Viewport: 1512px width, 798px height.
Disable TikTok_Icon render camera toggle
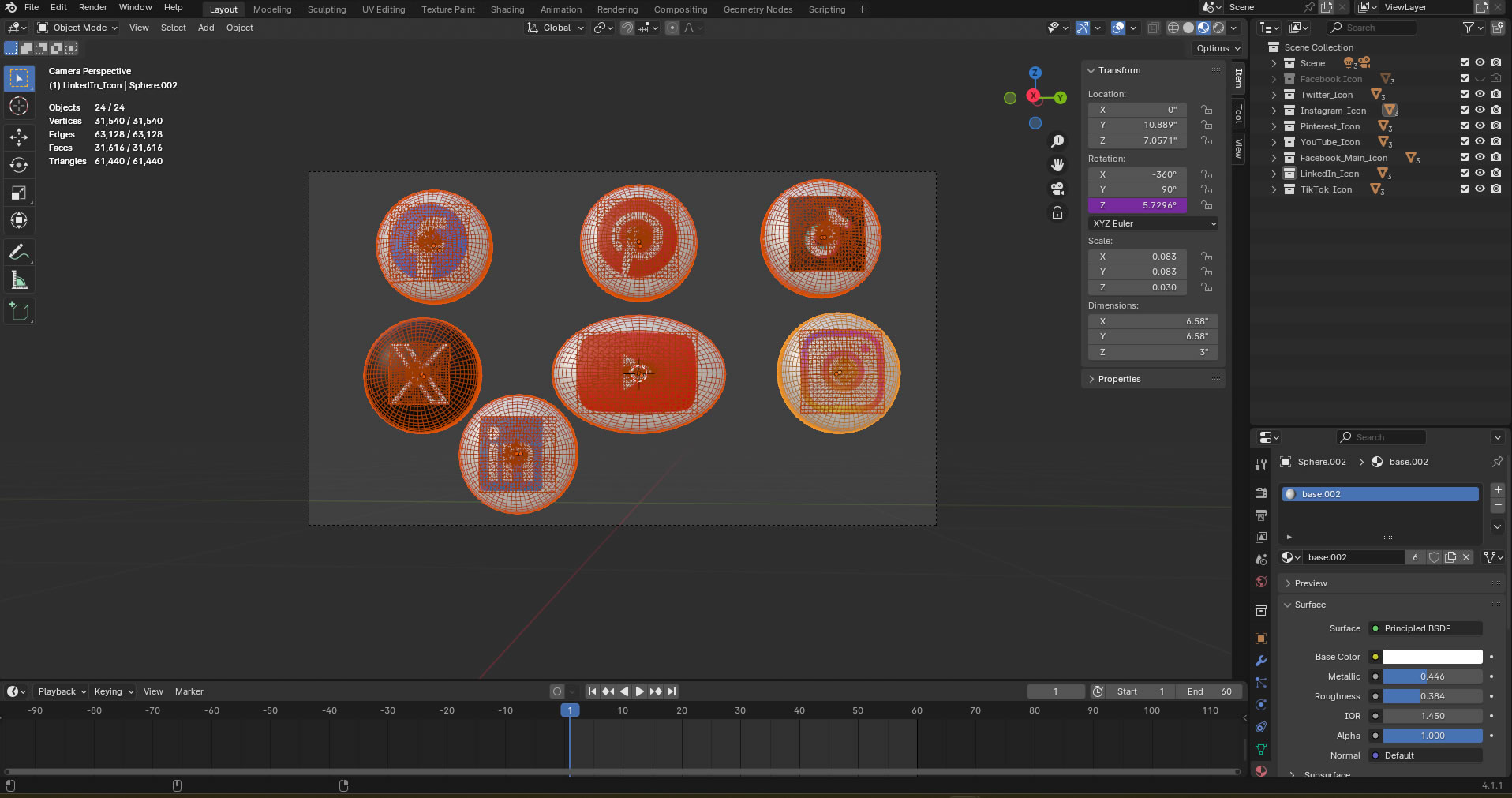tap(1495, 189)
